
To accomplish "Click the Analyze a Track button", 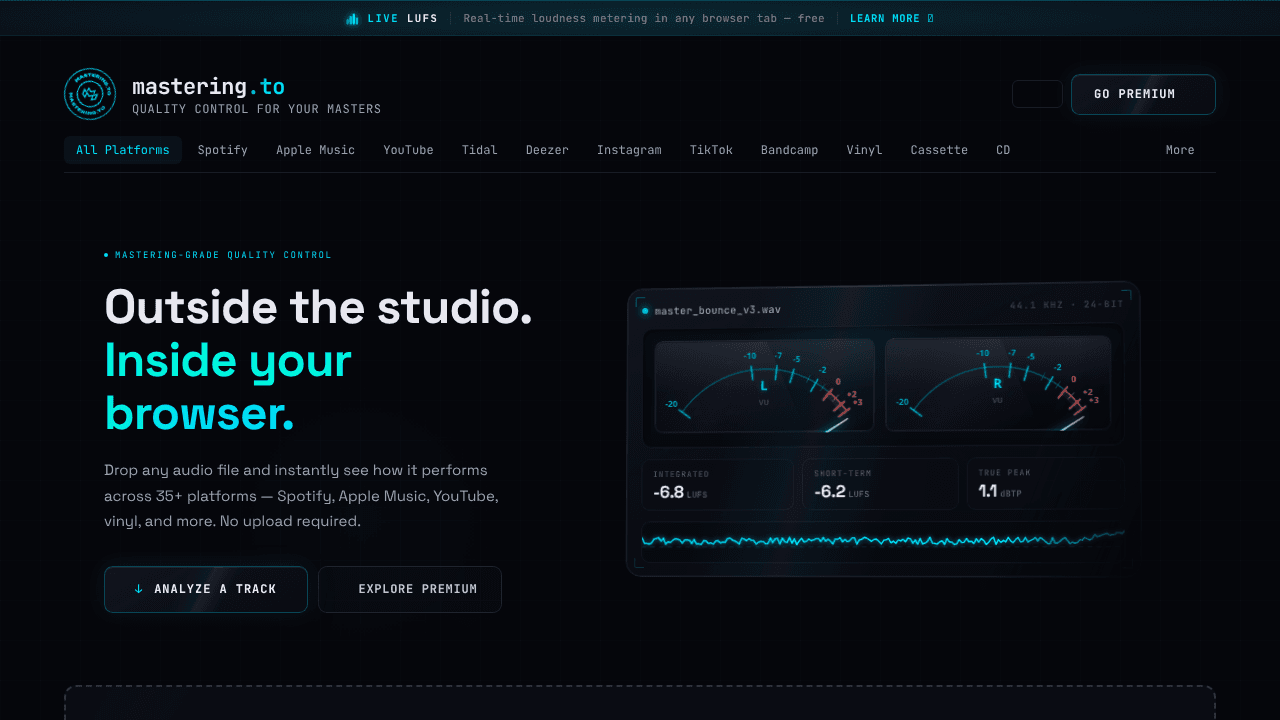I will [x=206, y=589].
